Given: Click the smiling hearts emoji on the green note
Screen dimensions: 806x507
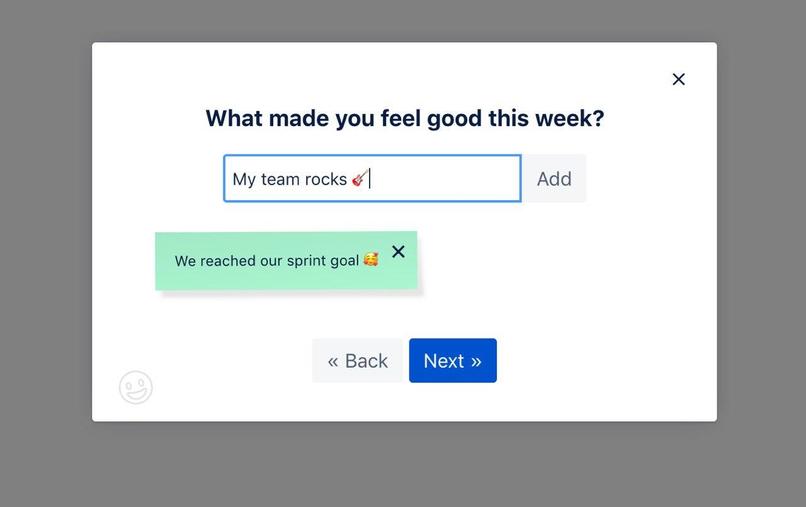Looking at the screenshot, I should [x=371, y=259].
